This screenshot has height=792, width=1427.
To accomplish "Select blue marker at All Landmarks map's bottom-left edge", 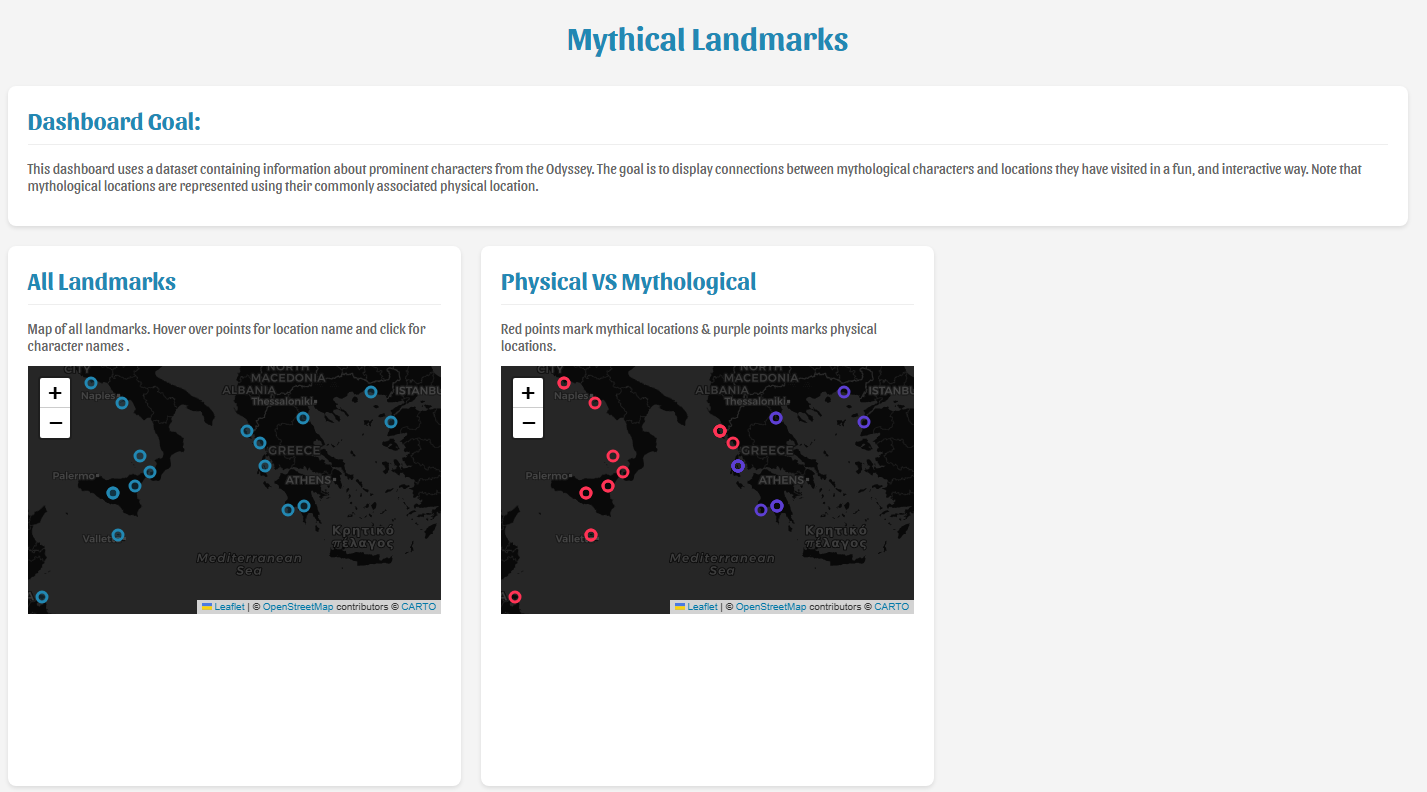I will (x=42, y=597).
